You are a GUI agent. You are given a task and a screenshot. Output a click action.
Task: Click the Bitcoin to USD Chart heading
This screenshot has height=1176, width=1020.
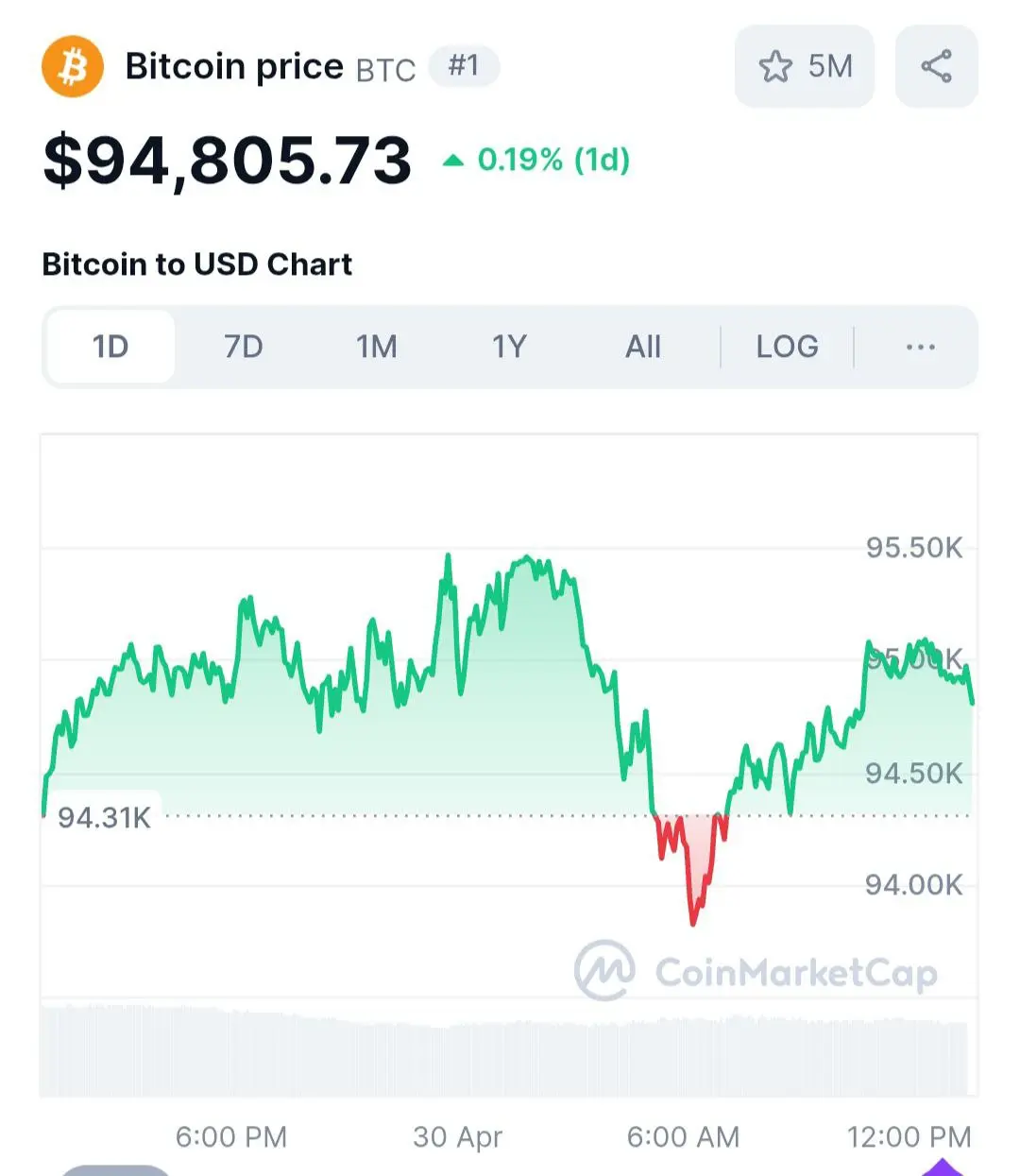(x=197, y=264)
